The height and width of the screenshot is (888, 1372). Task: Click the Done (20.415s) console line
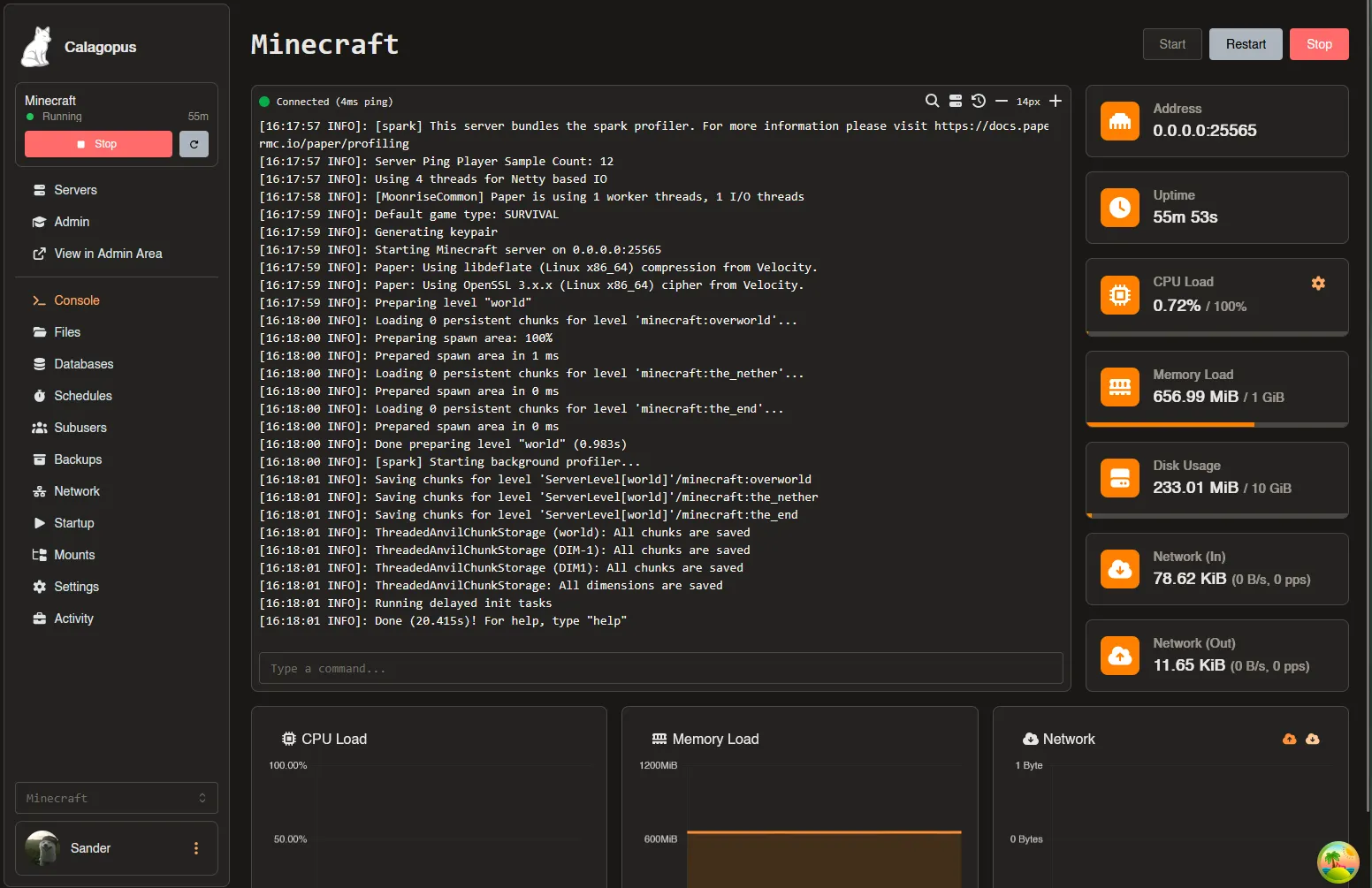coord(443,620)
